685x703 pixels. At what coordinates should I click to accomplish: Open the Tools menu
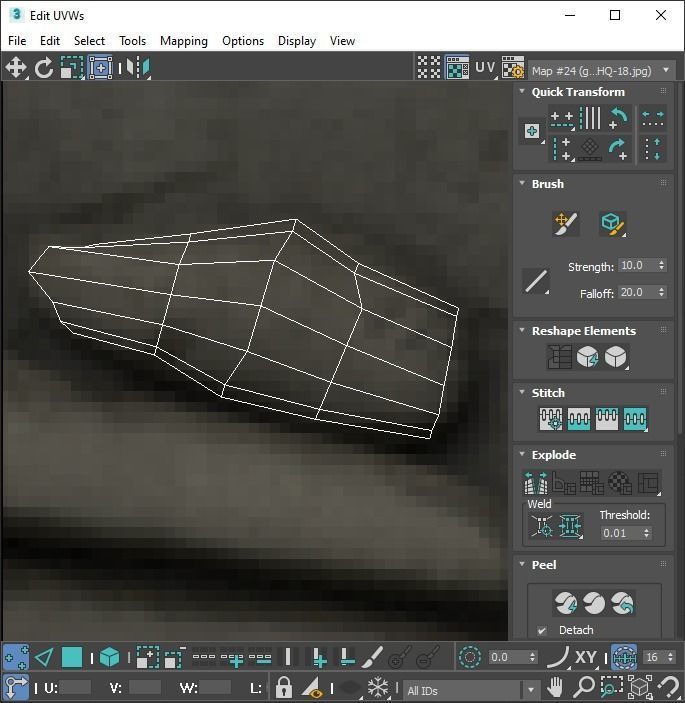coord(132,41)
